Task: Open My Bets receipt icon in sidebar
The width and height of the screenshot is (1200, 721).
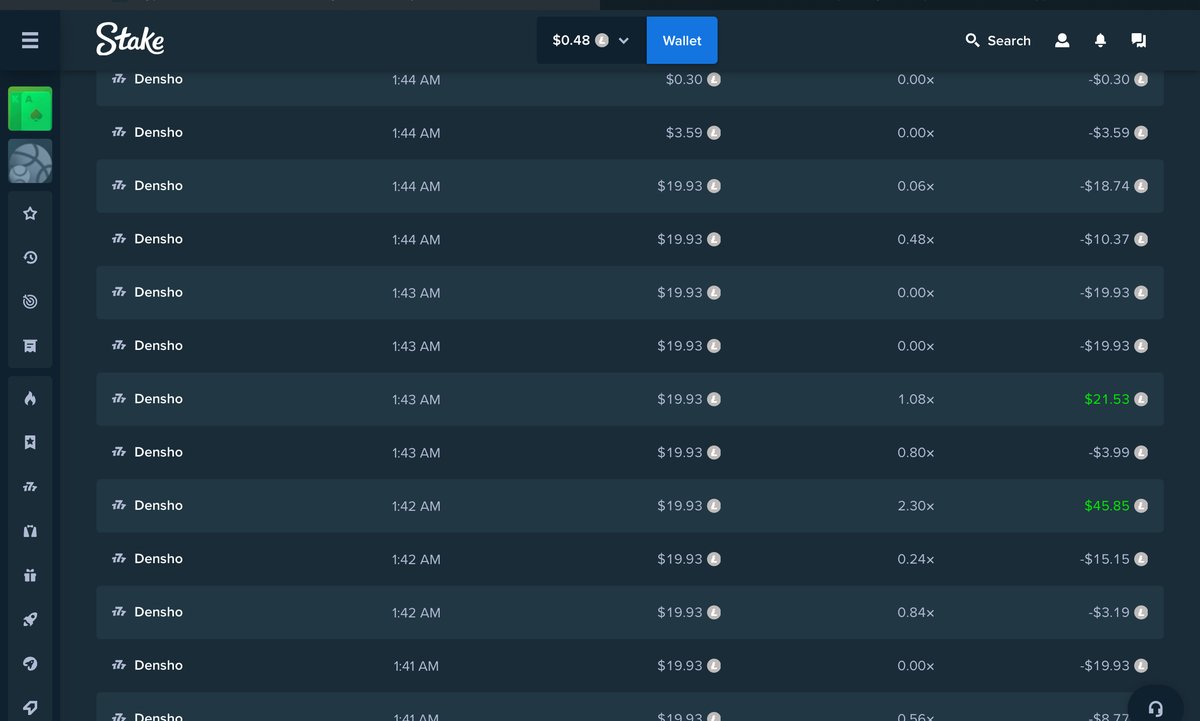Action: [x=30, y=346]
